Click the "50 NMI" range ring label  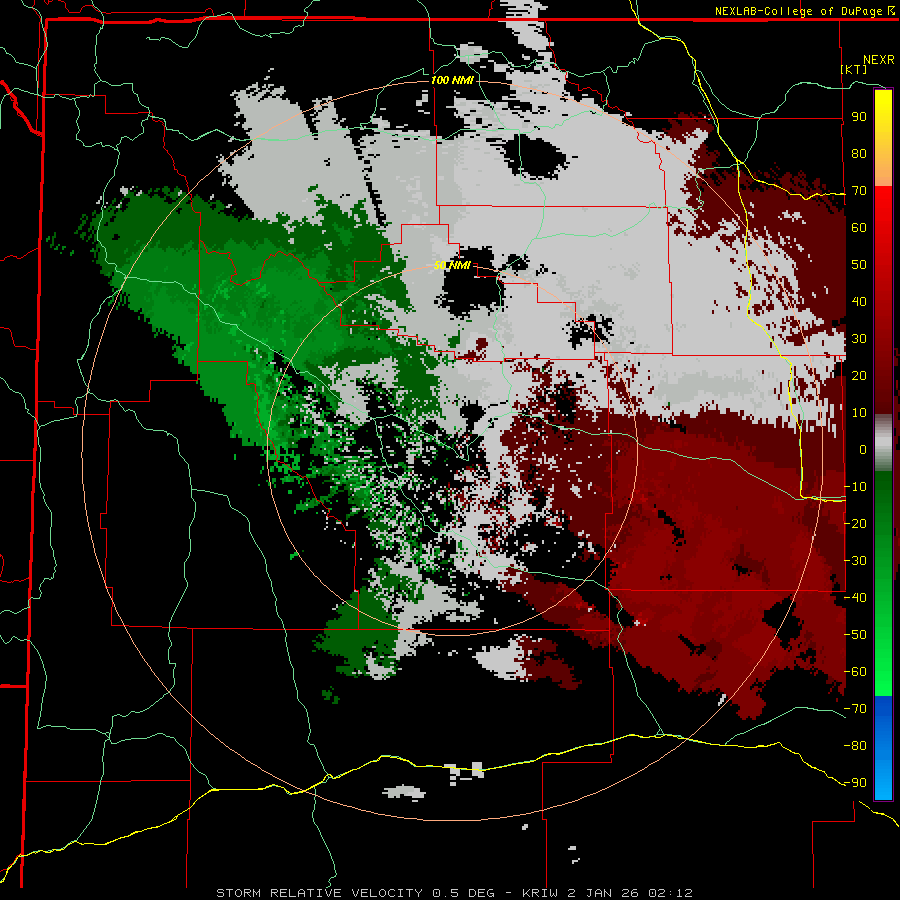tap(452, 265)
